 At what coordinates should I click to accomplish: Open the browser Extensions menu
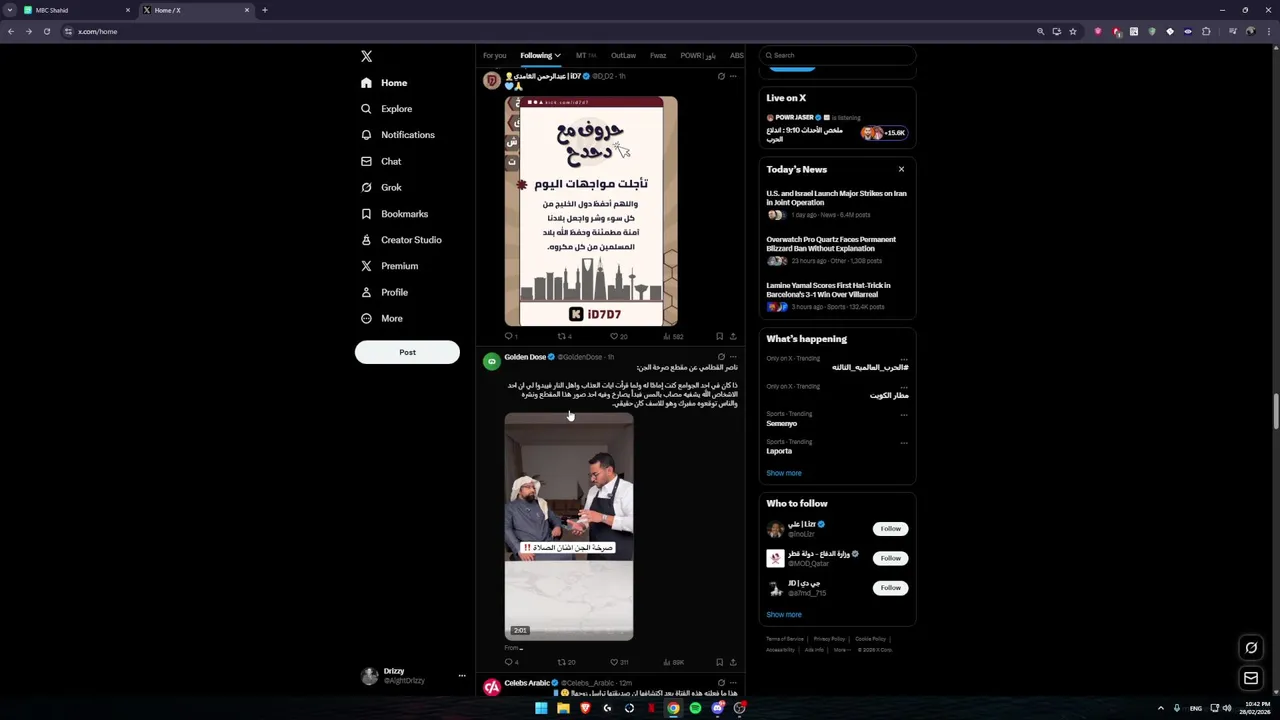click(1206, 32)
